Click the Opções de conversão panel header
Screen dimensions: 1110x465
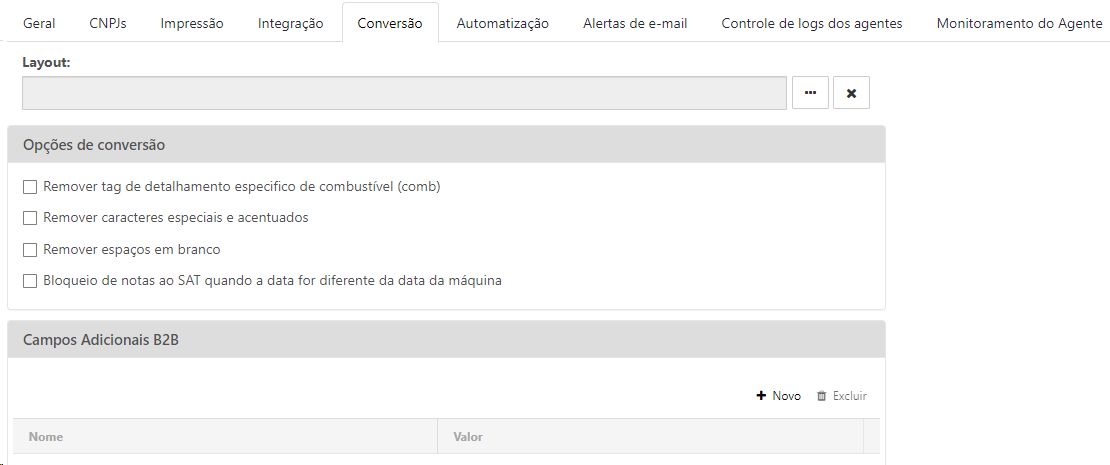click(x=446, y=145)
